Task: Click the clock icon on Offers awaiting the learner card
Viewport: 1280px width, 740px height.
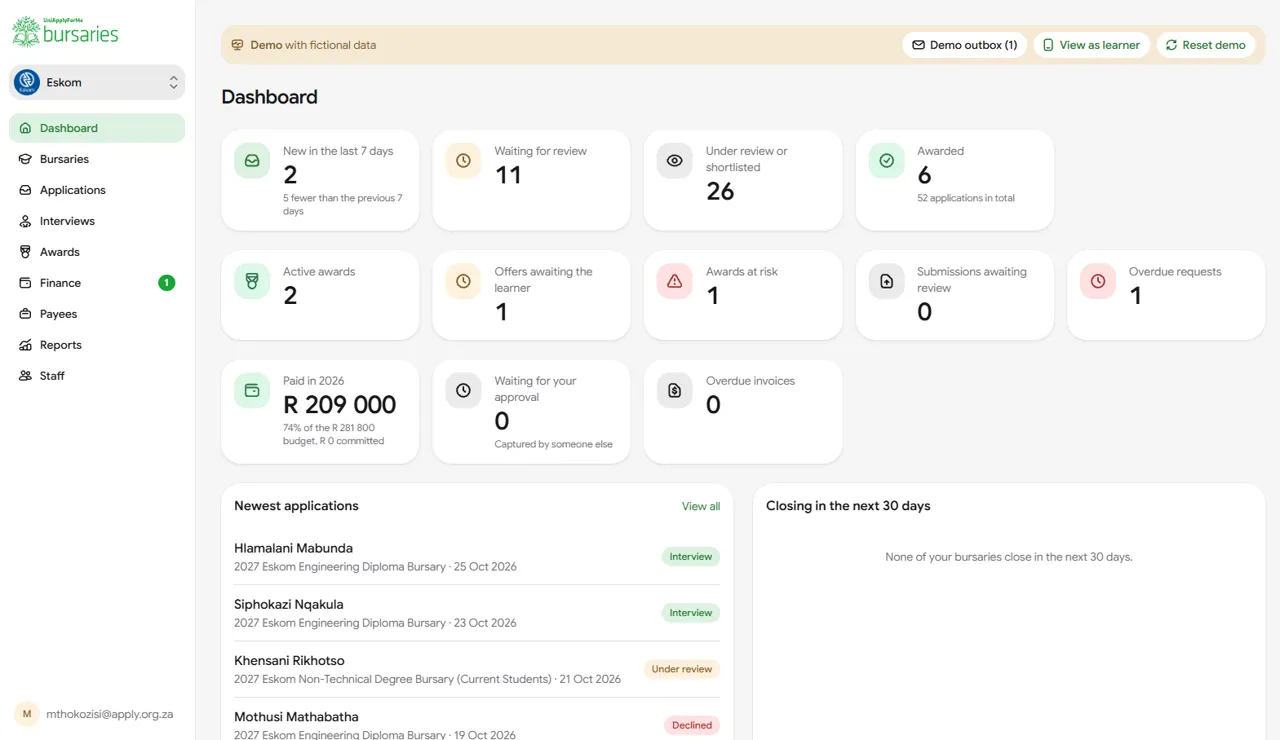Action: pyautogui.click(x=463, y=281)
